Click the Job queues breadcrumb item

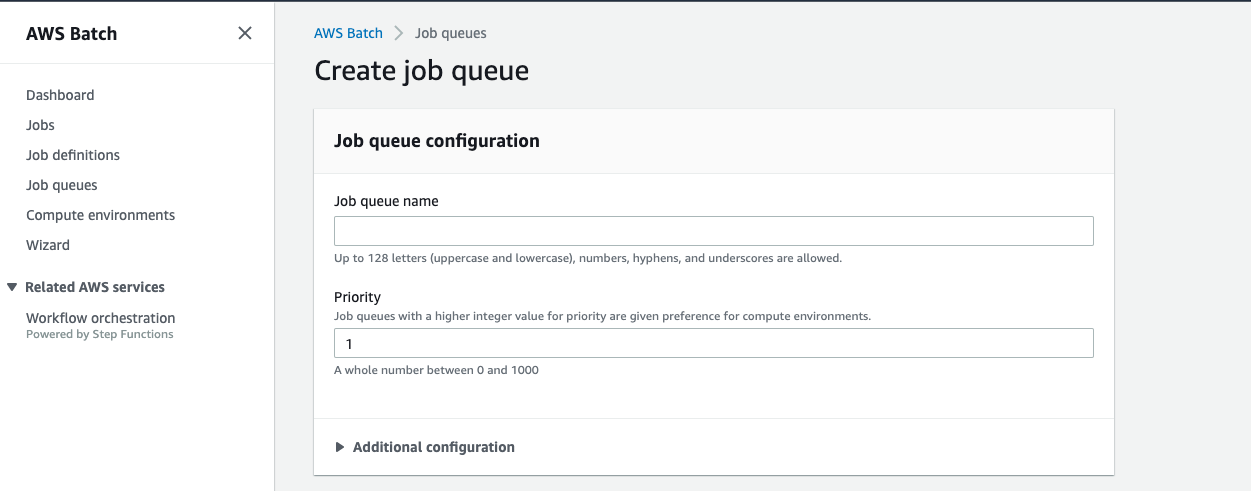(x=451, y=33)
